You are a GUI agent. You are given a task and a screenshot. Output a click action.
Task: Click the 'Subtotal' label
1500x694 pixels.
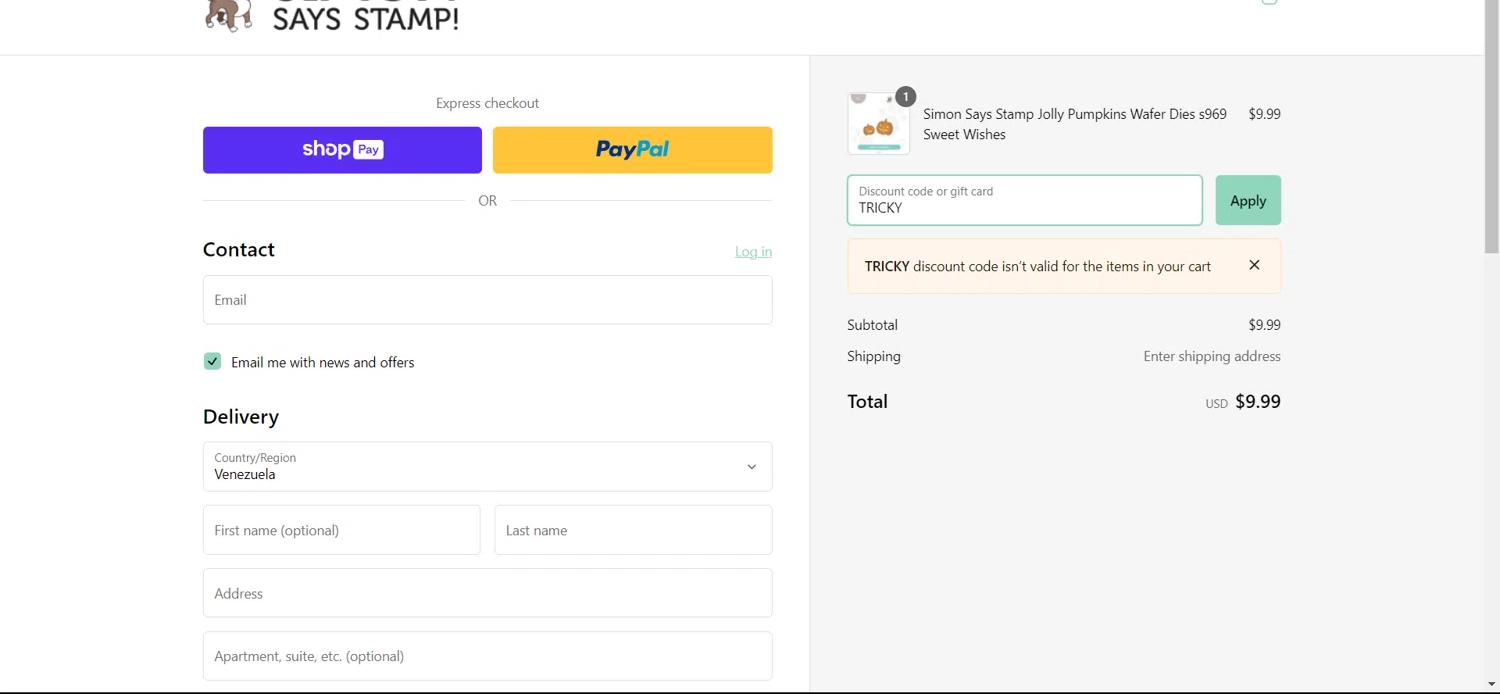[872, 325]
